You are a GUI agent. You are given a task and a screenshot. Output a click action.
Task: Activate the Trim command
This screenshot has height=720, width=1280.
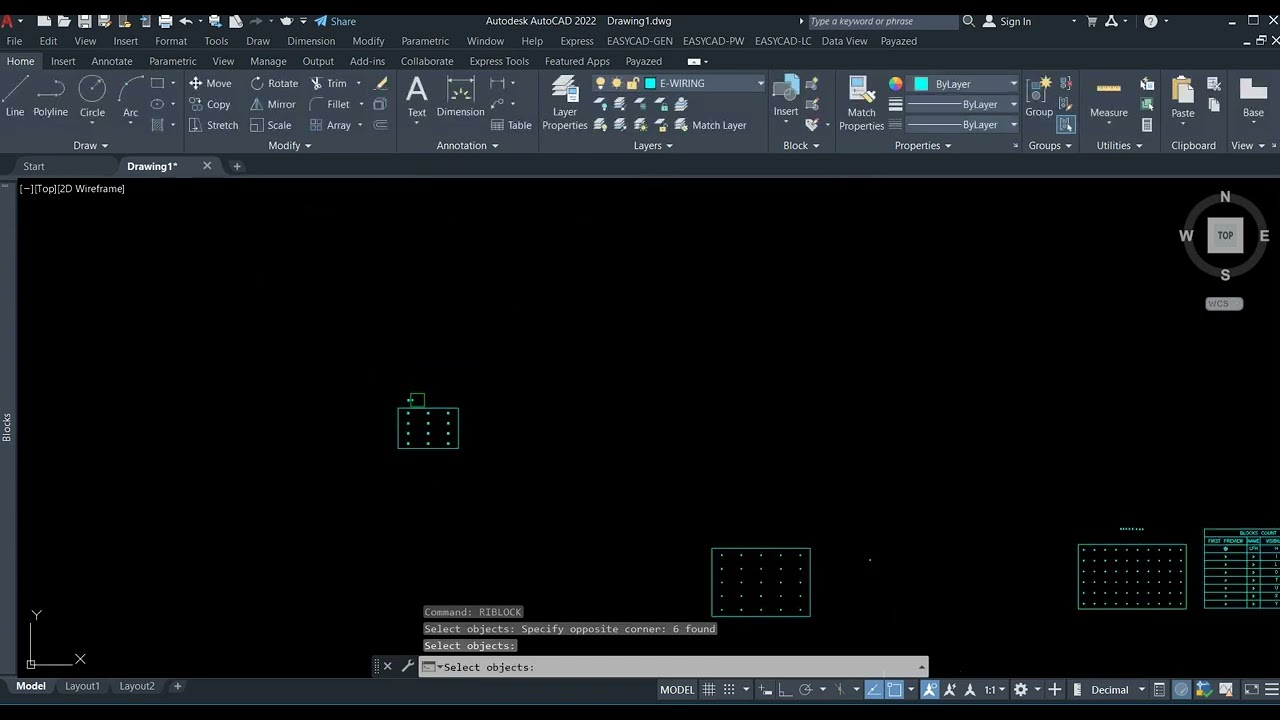328,83
